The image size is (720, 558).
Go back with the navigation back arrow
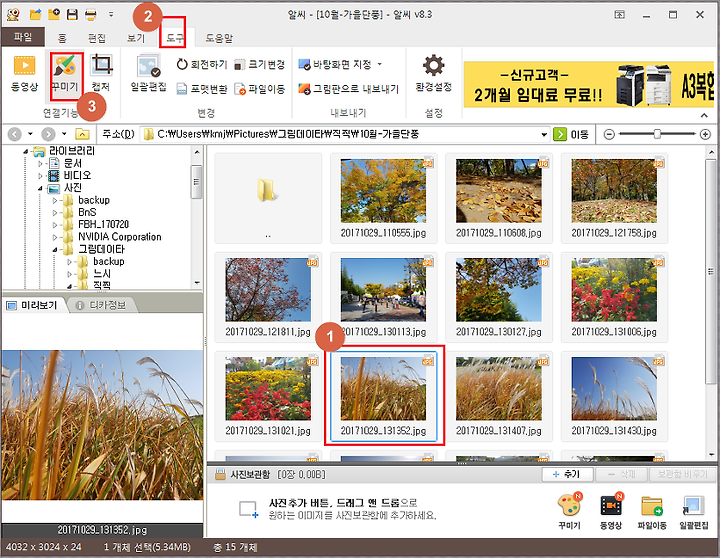[x=15, y=134]
